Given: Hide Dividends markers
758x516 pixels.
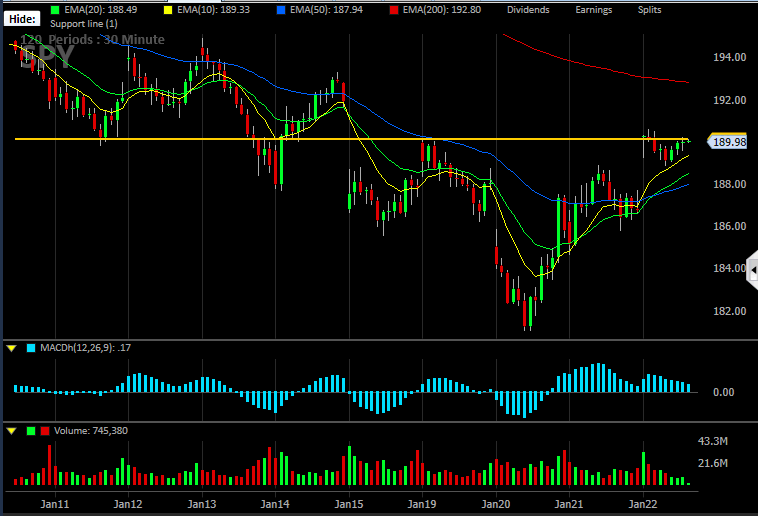Looking at the screenshot, I should click(528, 10).
